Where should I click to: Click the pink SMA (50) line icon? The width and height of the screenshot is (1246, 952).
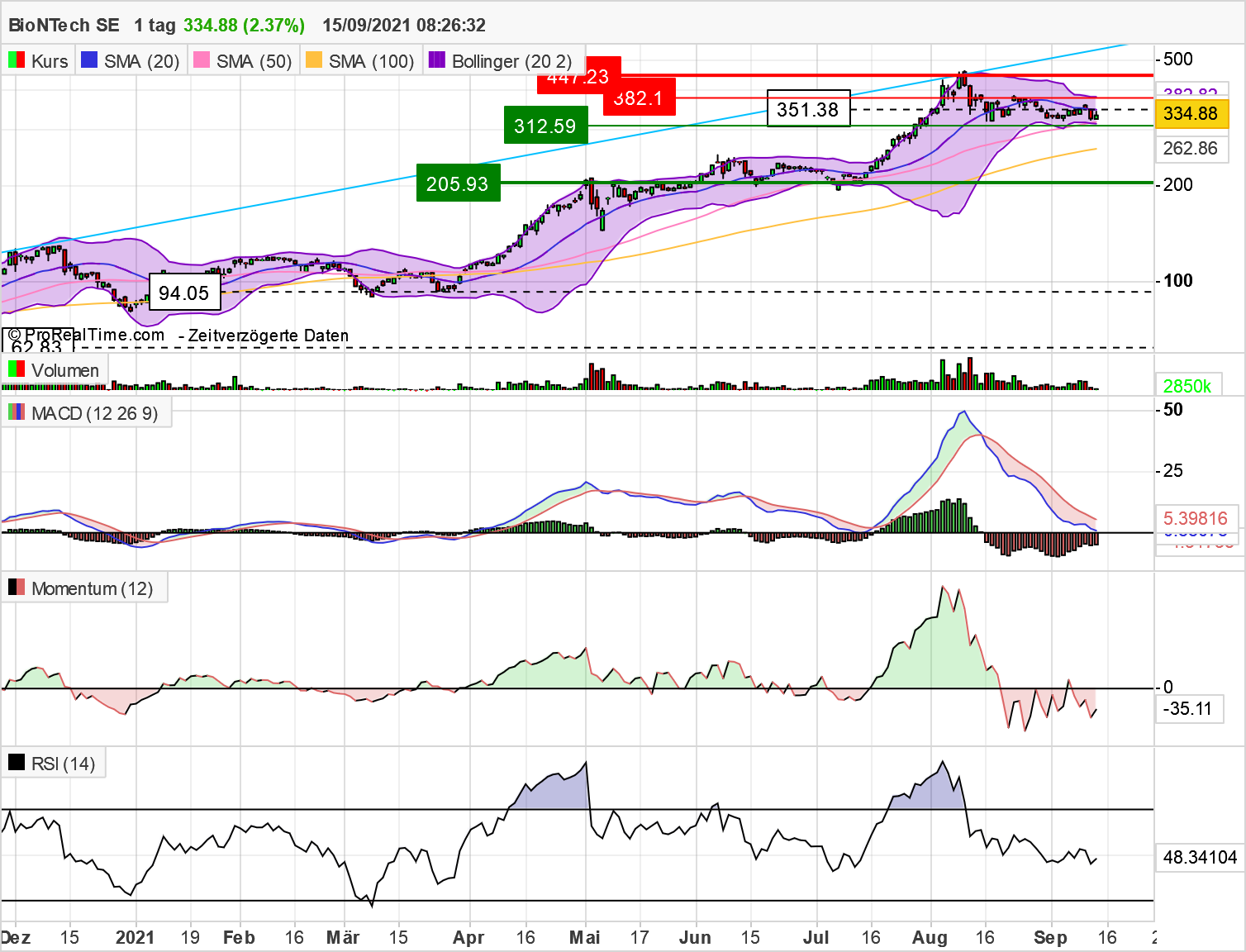201,59
